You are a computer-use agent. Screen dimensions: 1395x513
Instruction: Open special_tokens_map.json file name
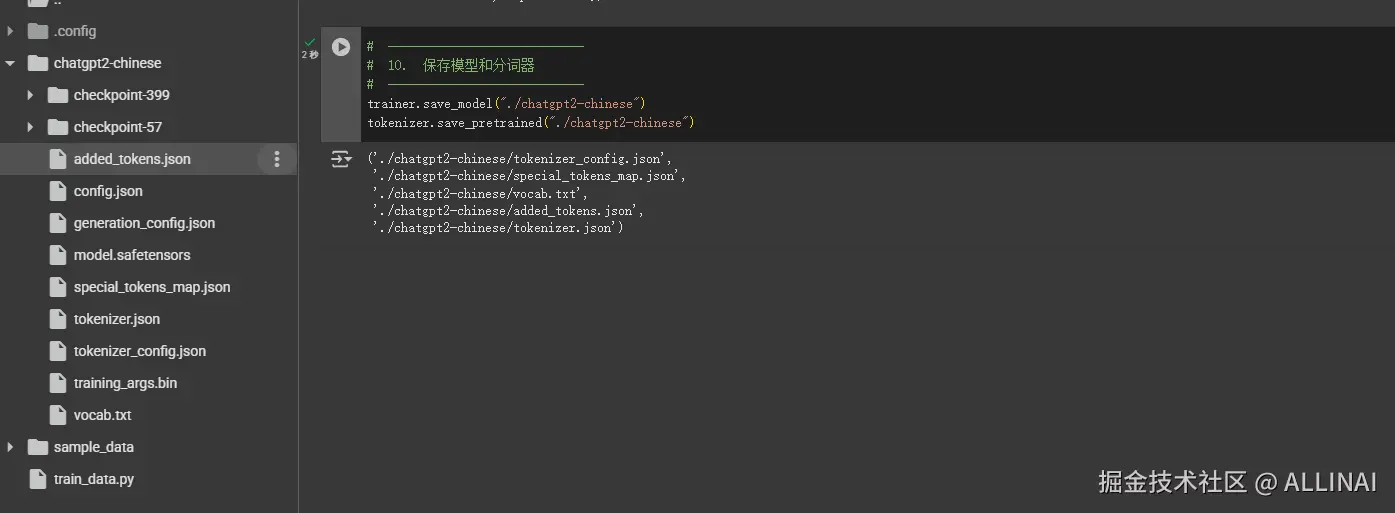(x=152, y=287)
